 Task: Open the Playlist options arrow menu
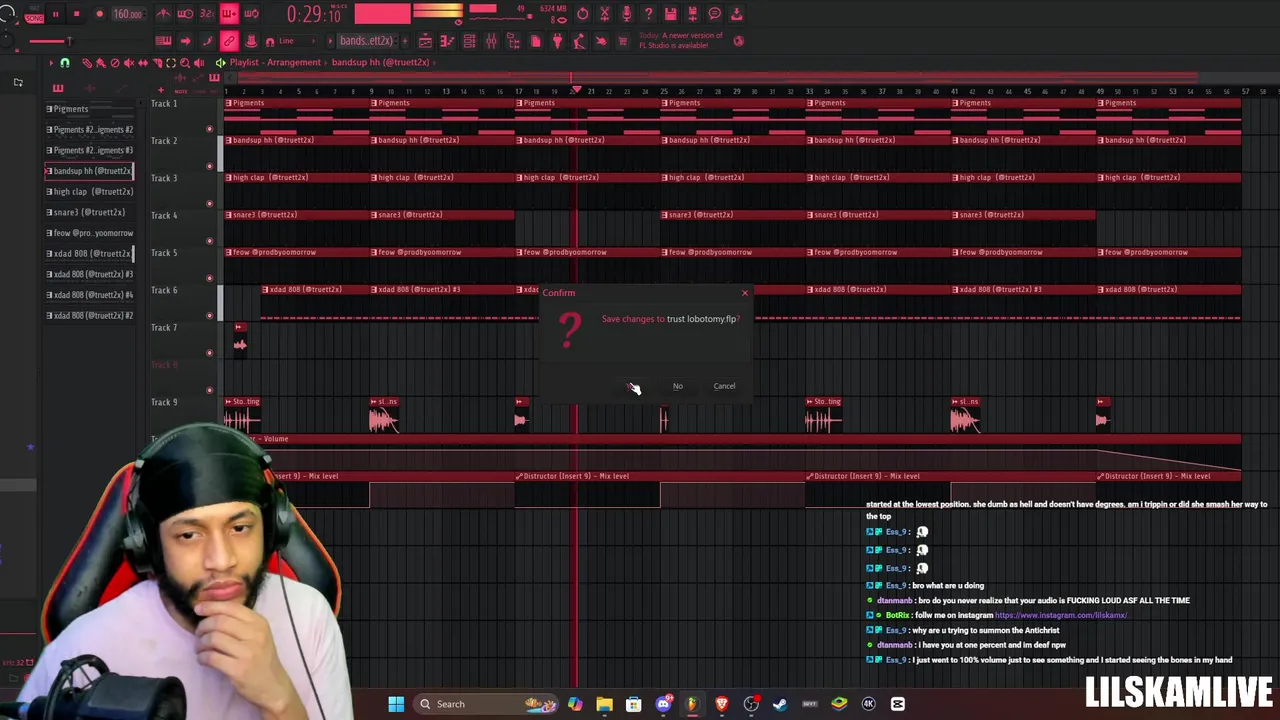pyautogui.click(x=51, y=62)
